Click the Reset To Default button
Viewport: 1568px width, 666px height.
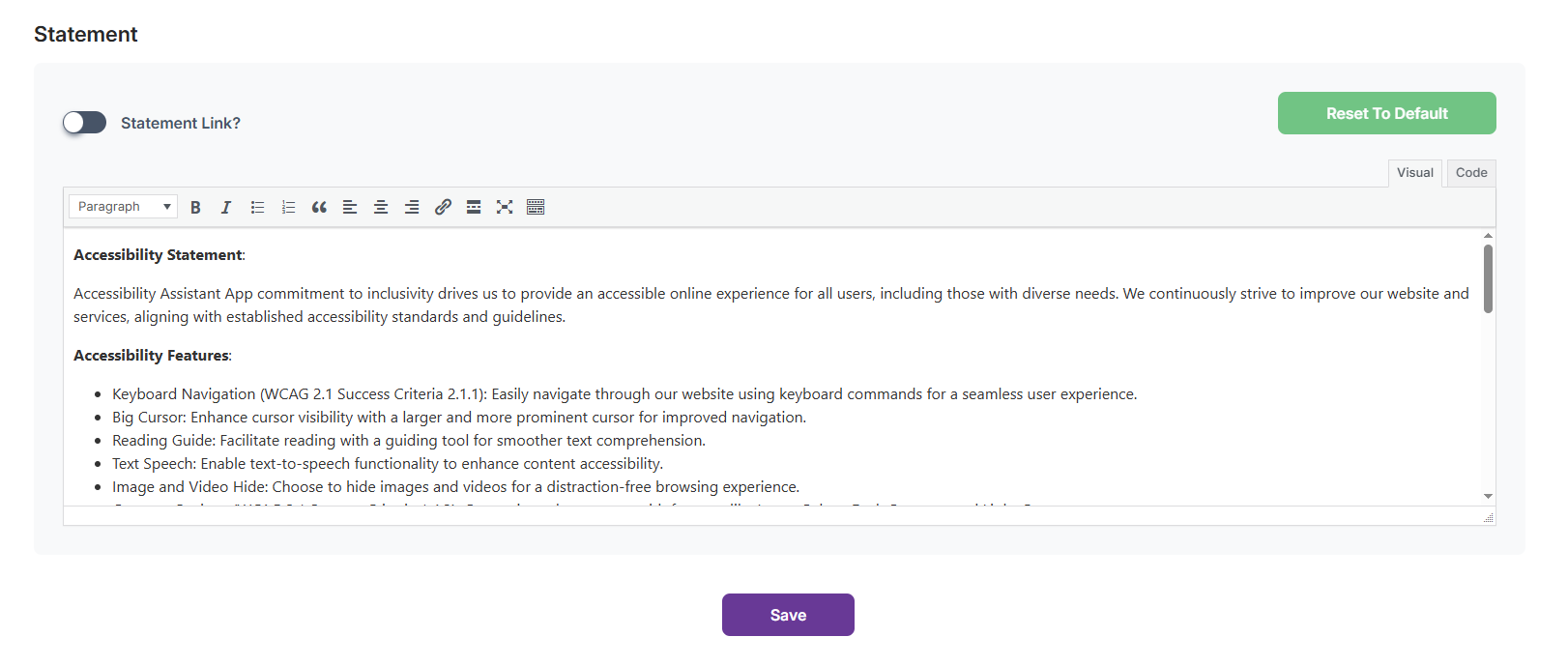(x=1387, y=113)
